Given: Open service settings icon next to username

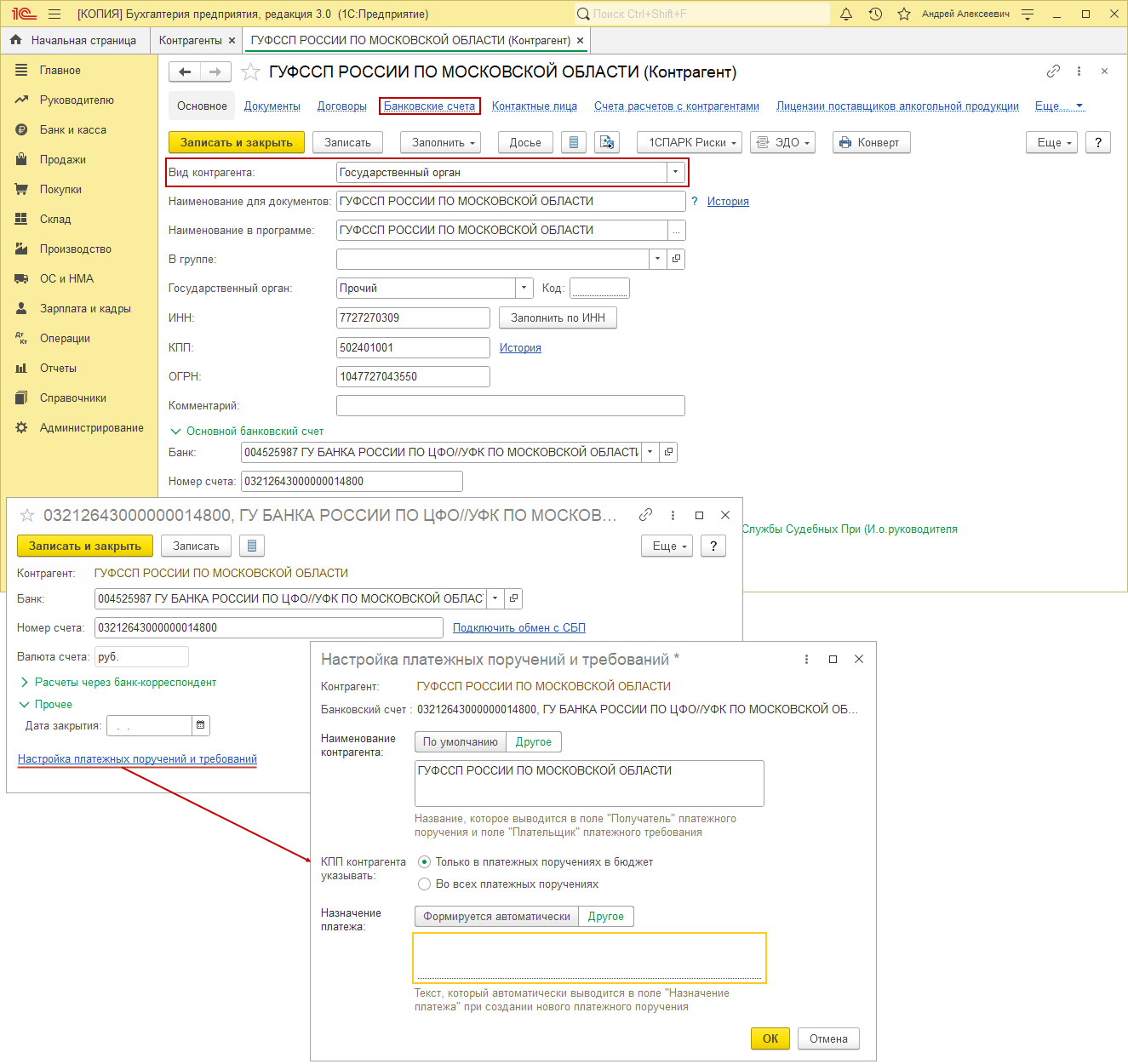Looking at the screenshot, I should [1028, 14].
